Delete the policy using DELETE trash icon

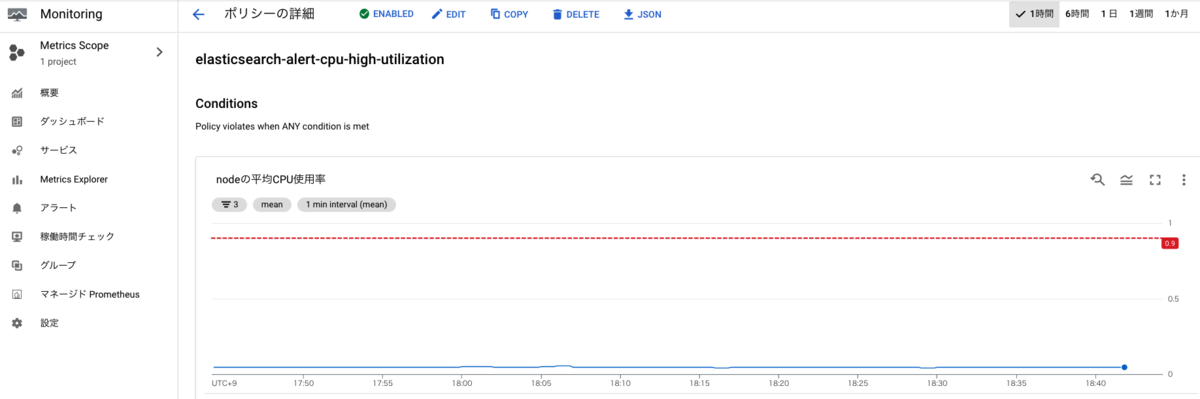pyautogui.click(x=575, y=15)
